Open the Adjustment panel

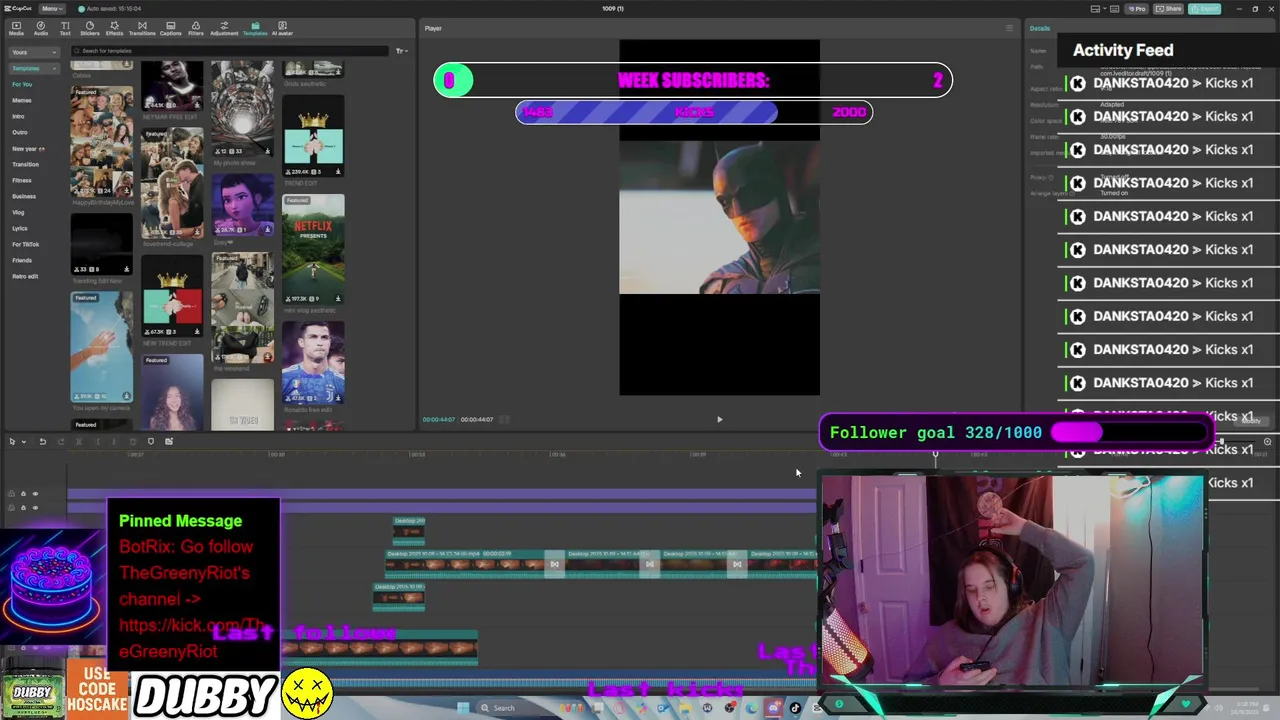point(224,28)
